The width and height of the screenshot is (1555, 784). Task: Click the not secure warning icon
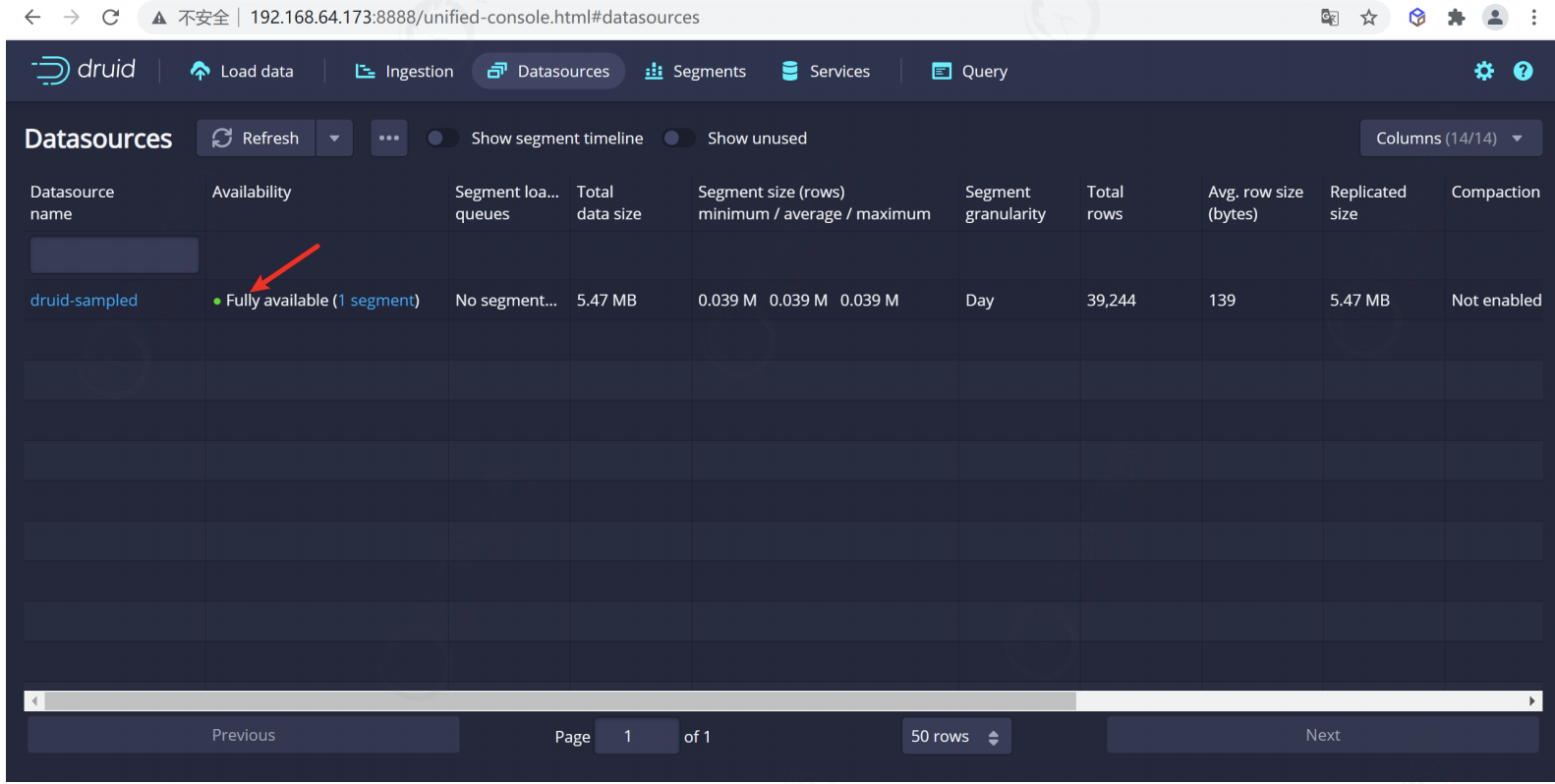point(159,18)
